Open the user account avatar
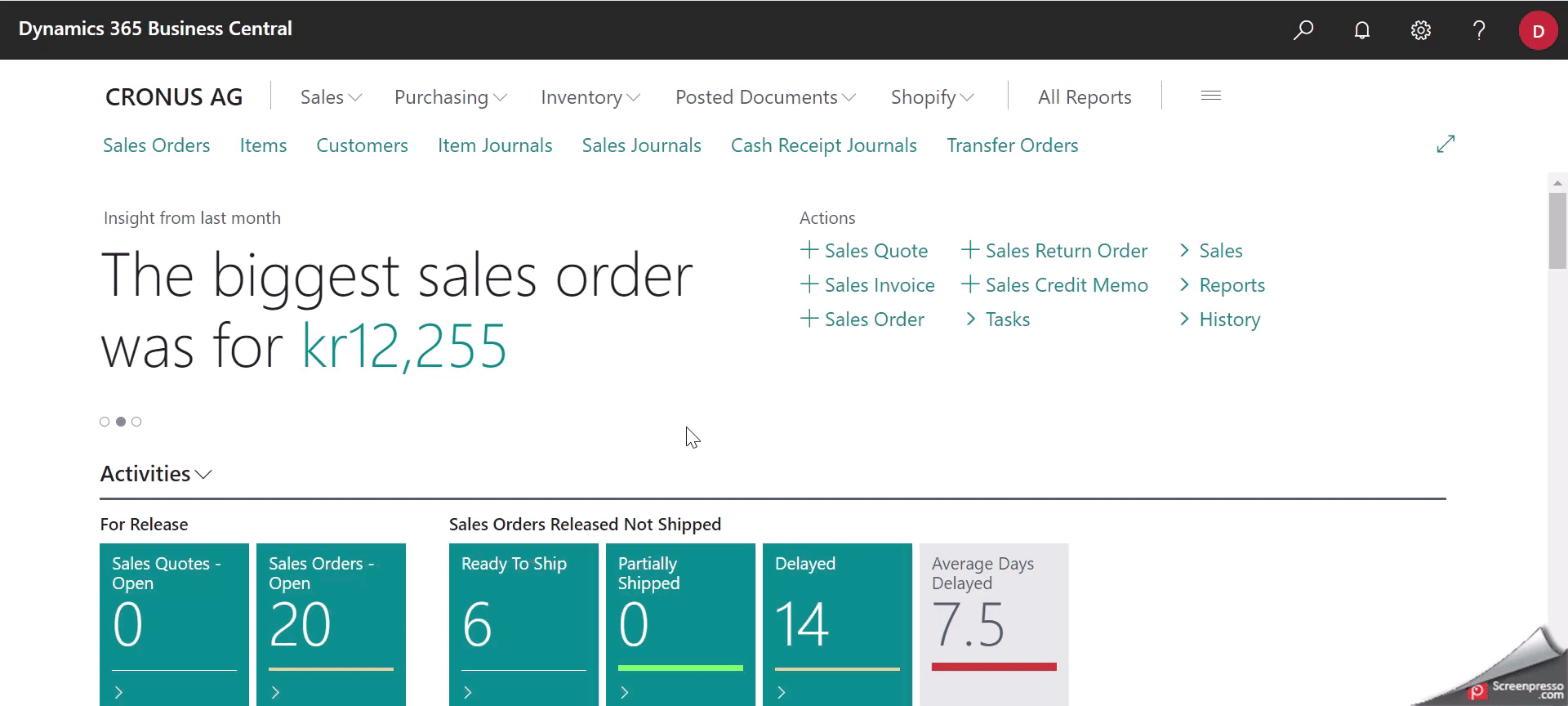 coord(1538,31)
